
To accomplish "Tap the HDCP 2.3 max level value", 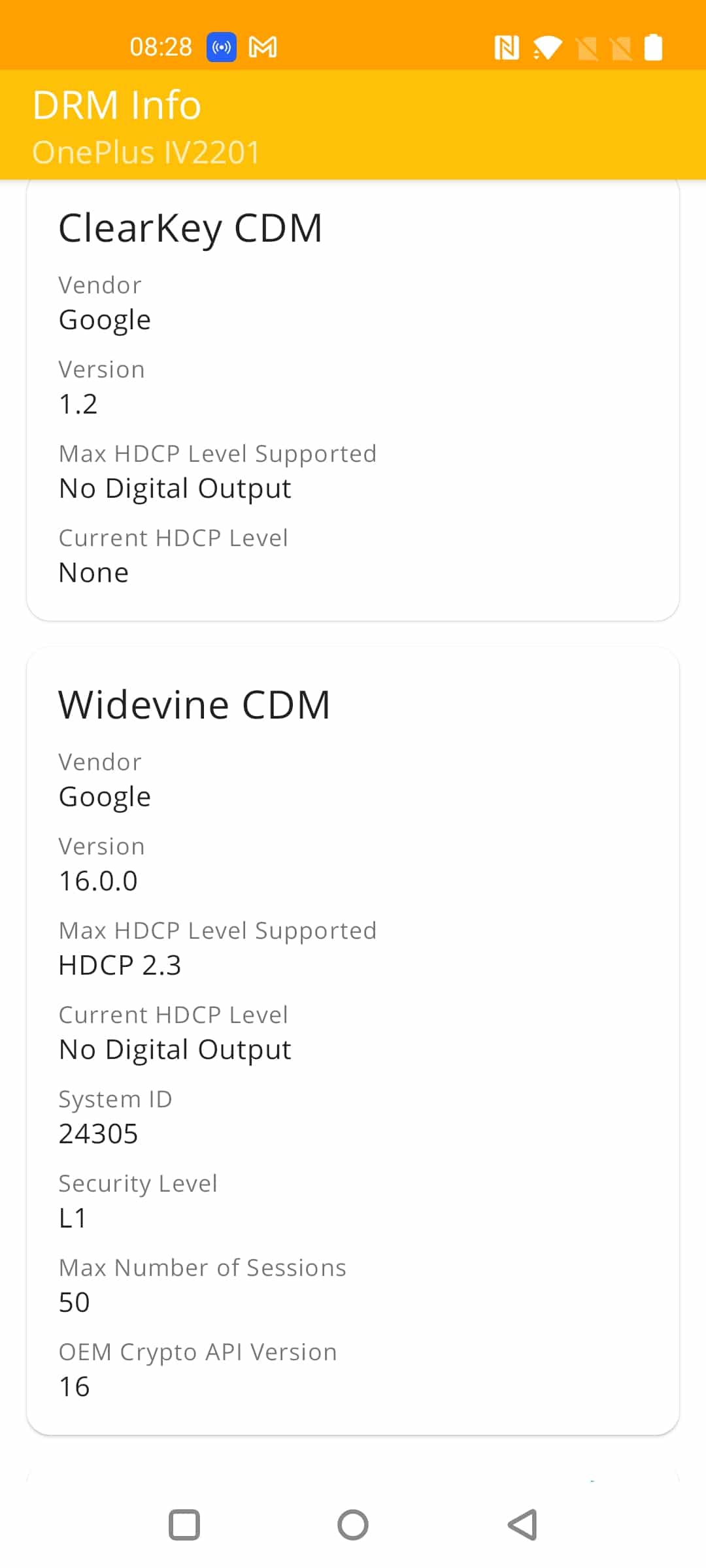I will coord(120,965).
